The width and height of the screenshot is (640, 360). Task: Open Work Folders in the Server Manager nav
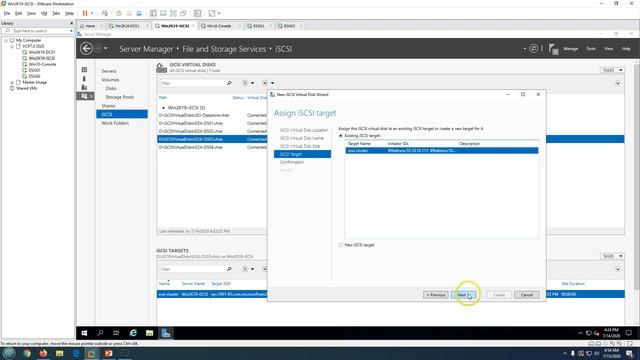pyautogui.click(x=115, y=123)
